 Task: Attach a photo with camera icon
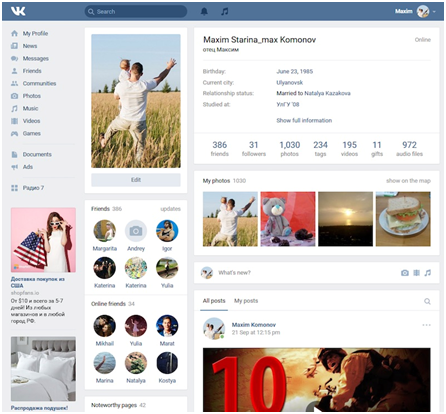[405, 273]
